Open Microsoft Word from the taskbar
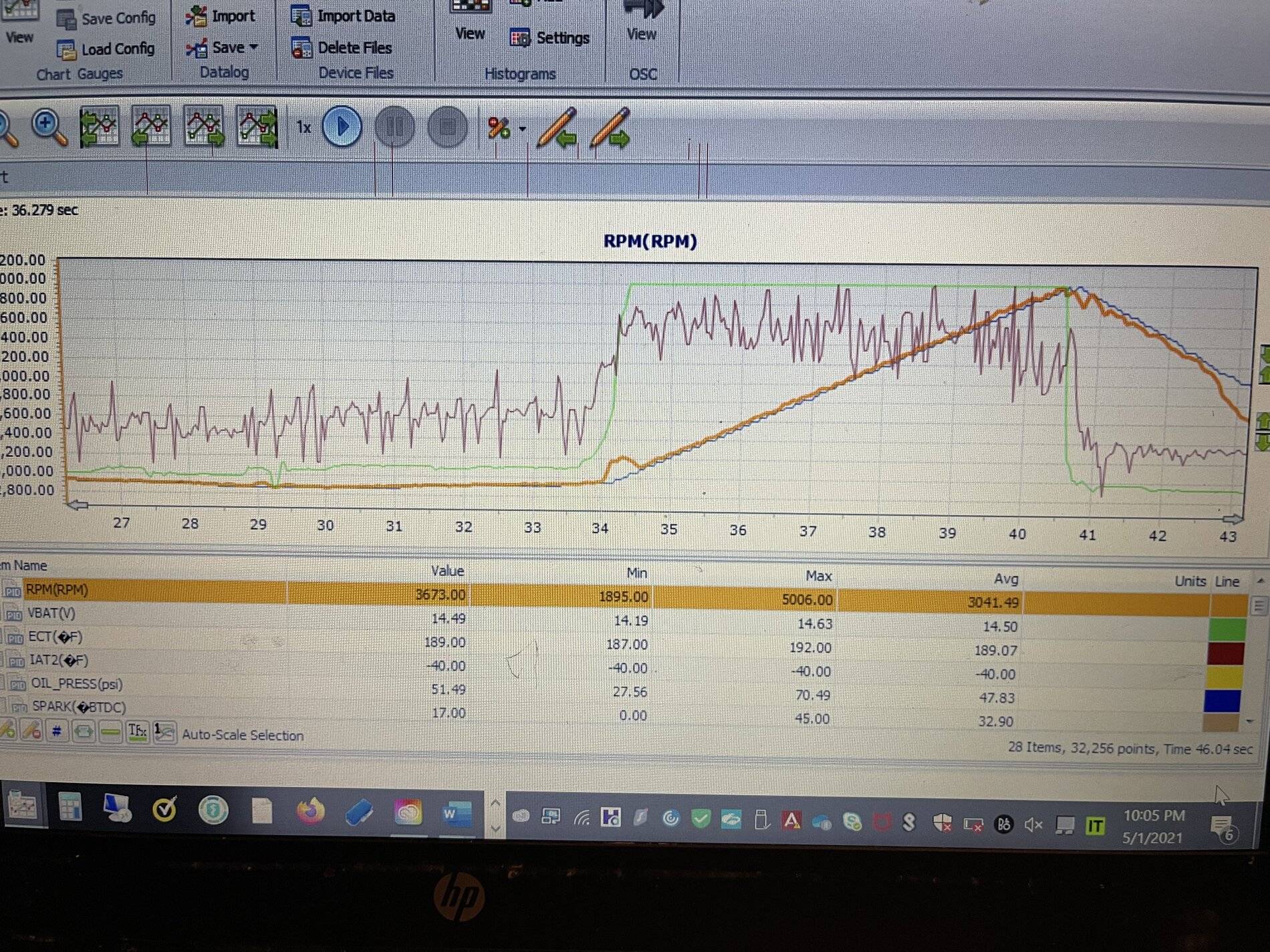The height and width of the screenshot is (952, 1270). click(x=457, y=813)
